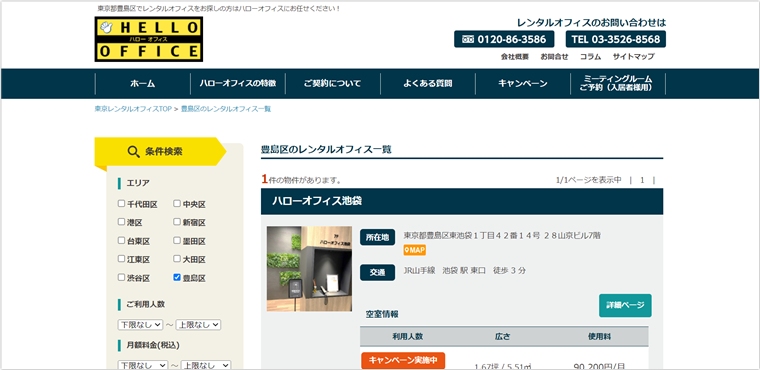
Task: Click the Hello Office logo
Action: [148, 39]
